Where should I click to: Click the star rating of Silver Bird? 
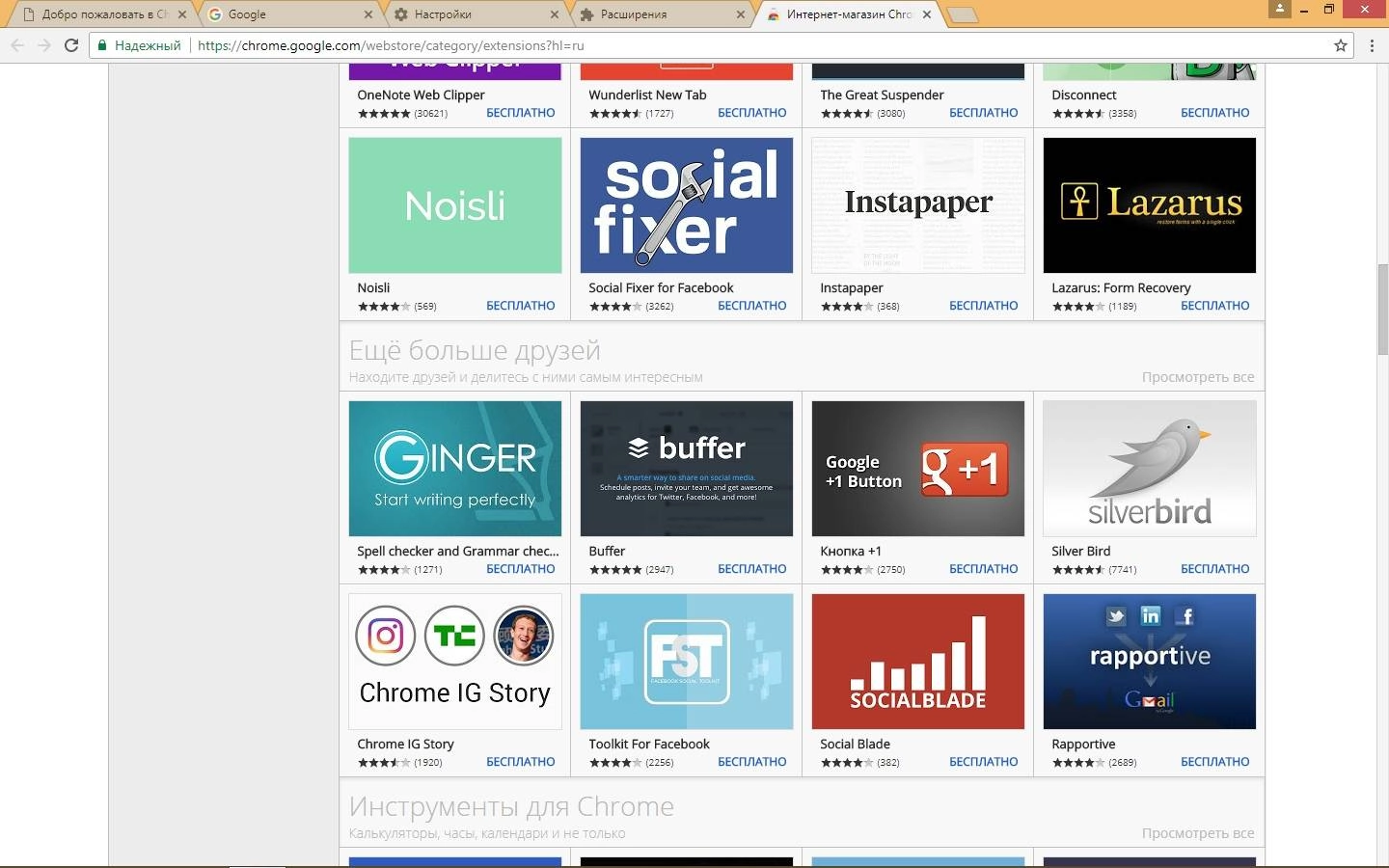(x=1078, y=570)
